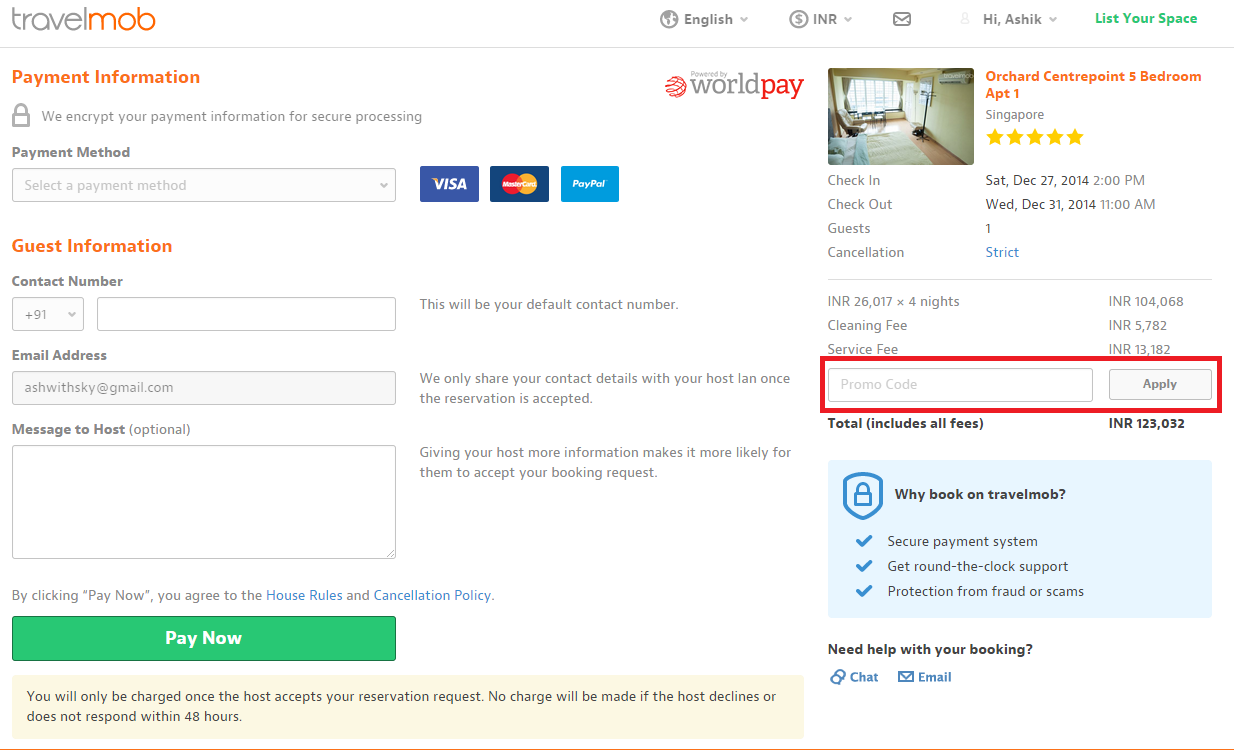Click the apartment photo thumbnail
1234x750 pixels.
[901, 116]
